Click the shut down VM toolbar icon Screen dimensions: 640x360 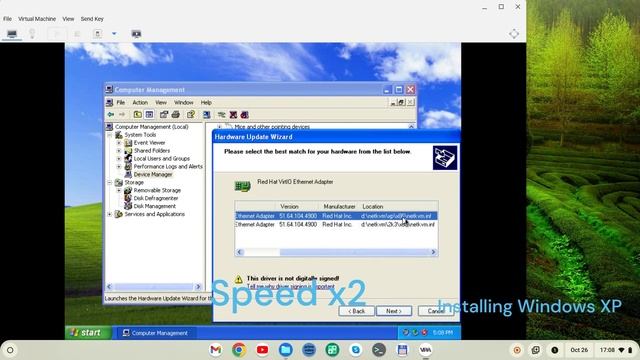(97, 34)
